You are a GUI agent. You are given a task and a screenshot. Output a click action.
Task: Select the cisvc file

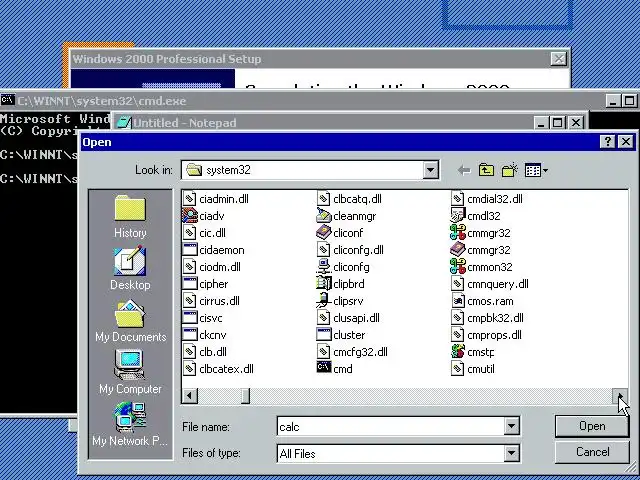click(202, 318)
